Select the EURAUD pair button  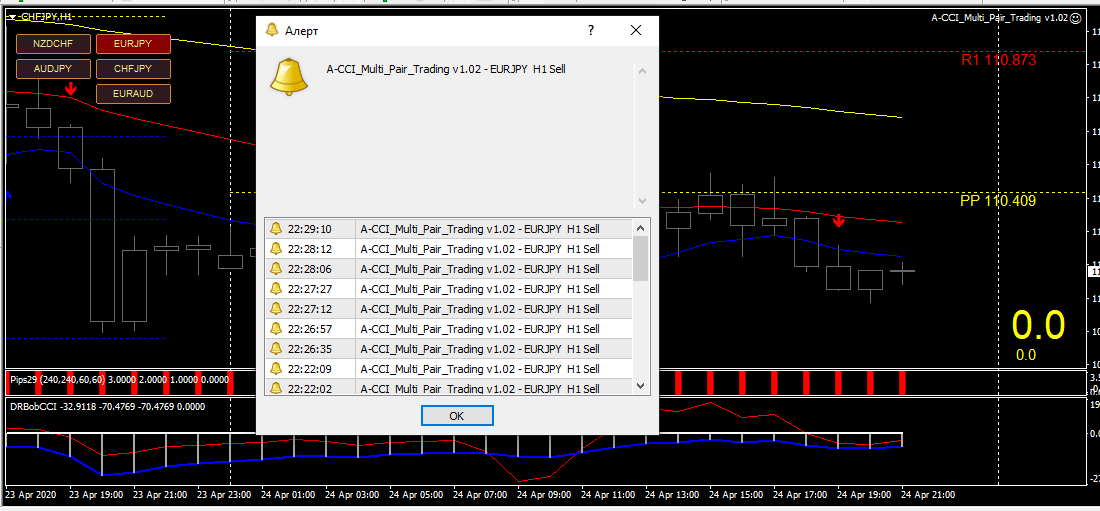point(133,93)
